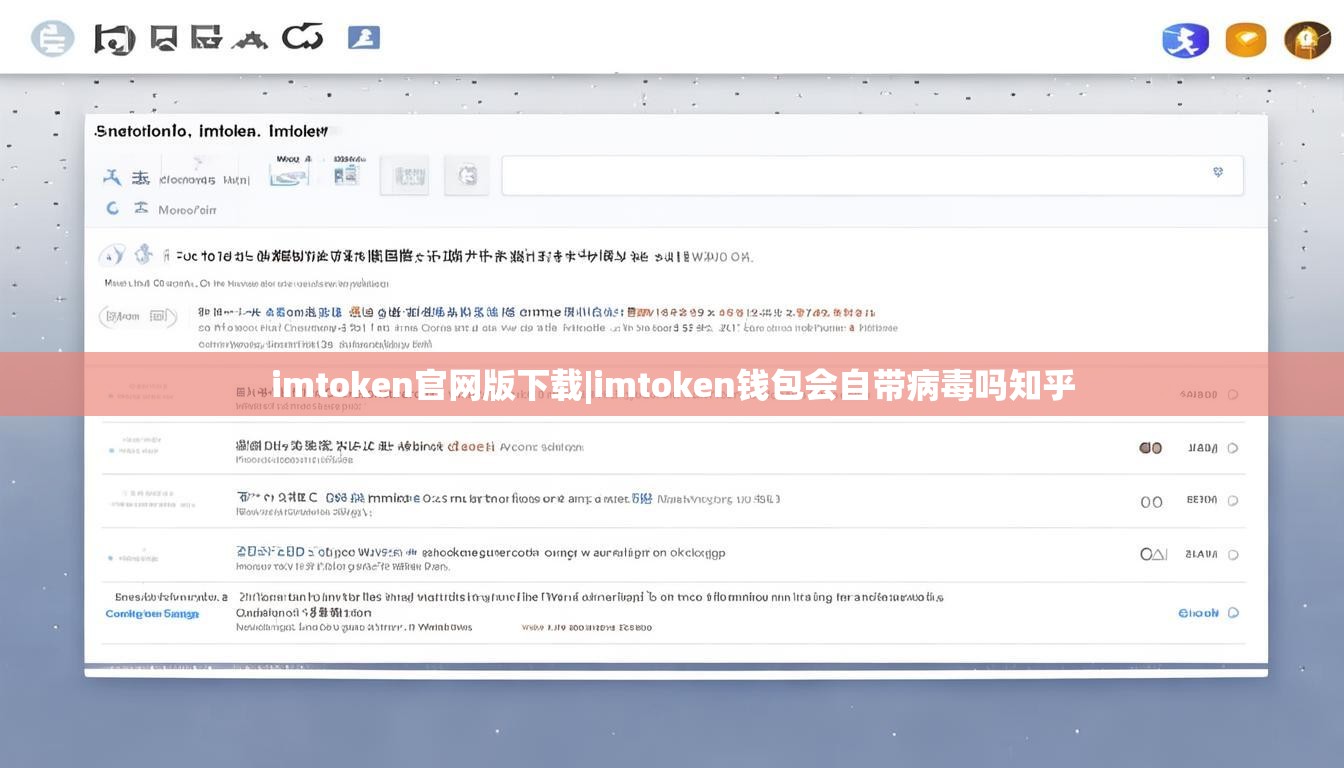Select the radio circle on the "mmicrae" row
The width and height of the screenshot is (1344, 768).
pyautogui.click(x=1233, y=501)
